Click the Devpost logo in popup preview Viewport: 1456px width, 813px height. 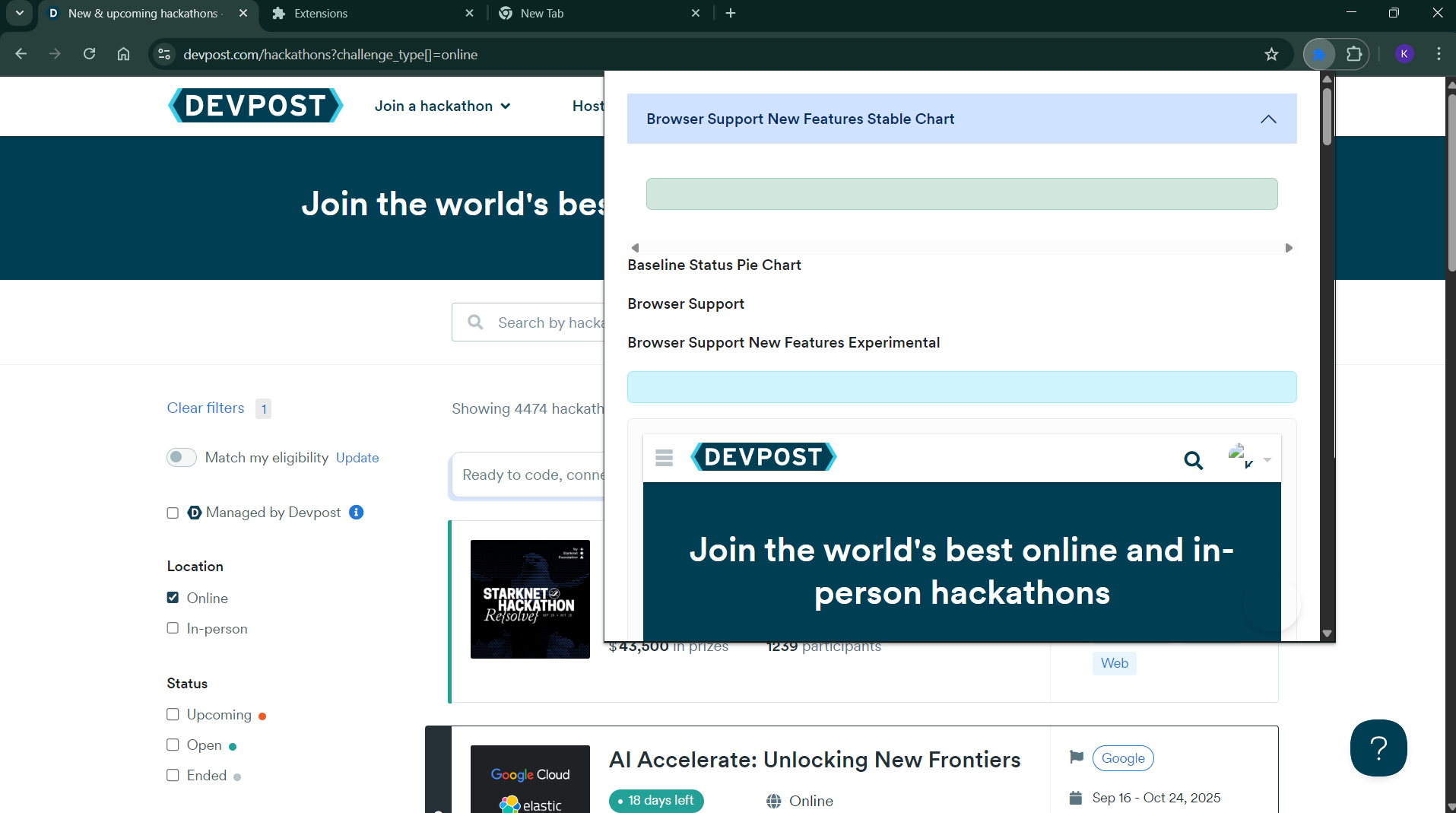coord(763,457)
